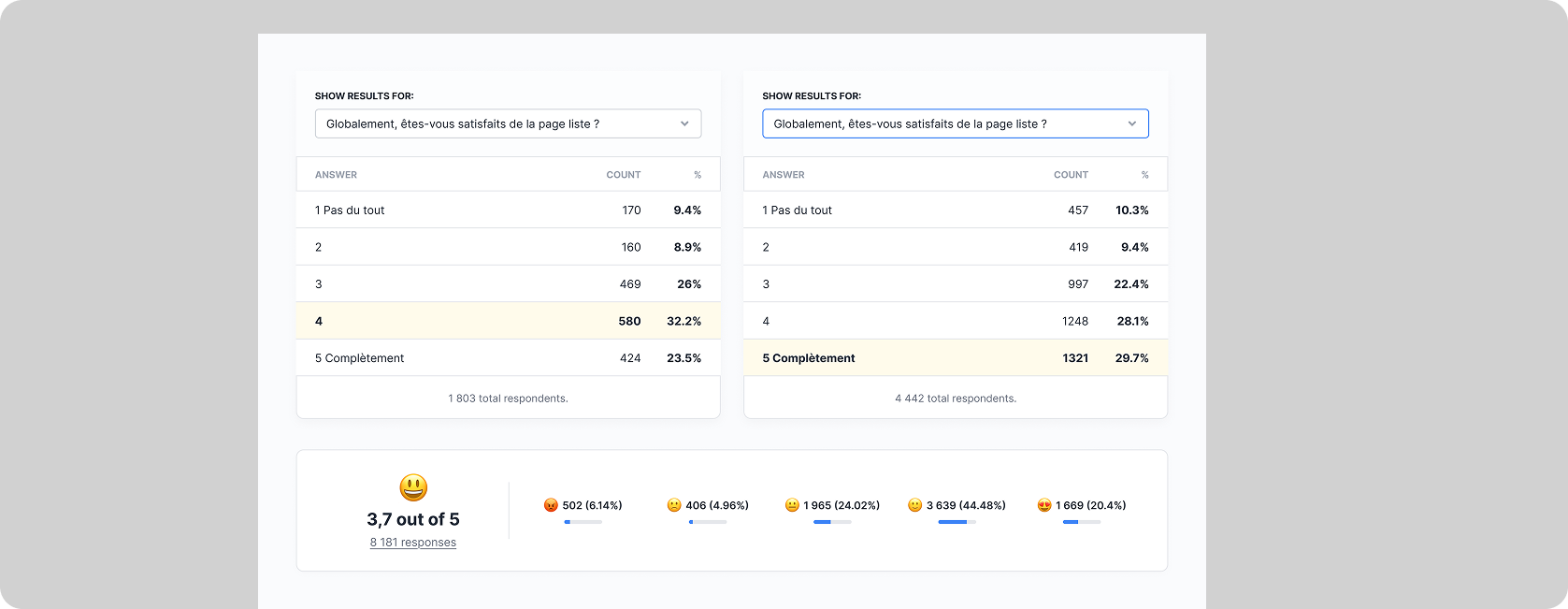Image resolution: width=1568 pixels, height=609 pixels.
Task: Click the "406 (4.96%)" rating label
Action: pos(717,505)
